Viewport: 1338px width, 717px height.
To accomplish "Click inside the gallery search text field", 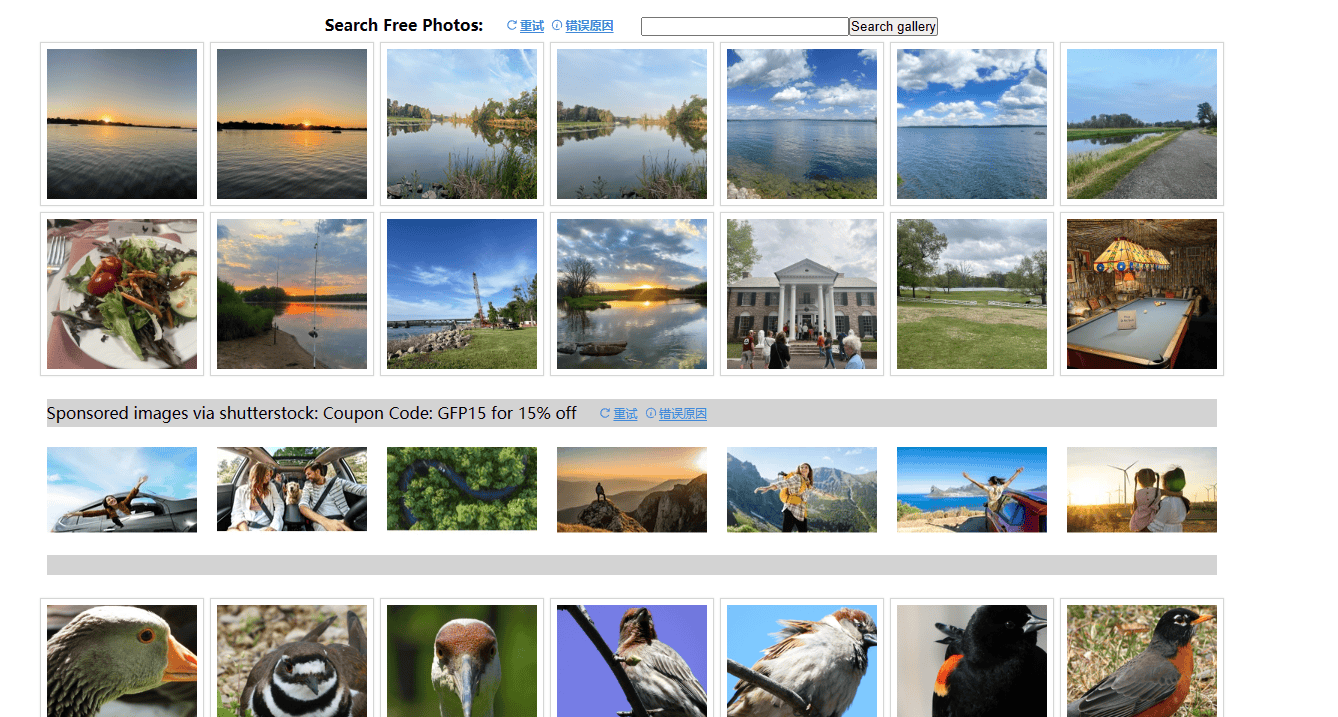I will (744, 26).
